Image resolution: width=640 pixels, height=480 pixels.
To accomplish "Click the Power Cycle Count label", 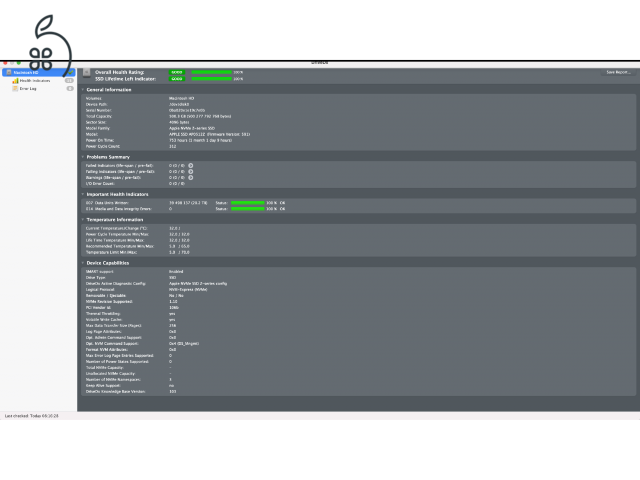I will pos(102,147).
